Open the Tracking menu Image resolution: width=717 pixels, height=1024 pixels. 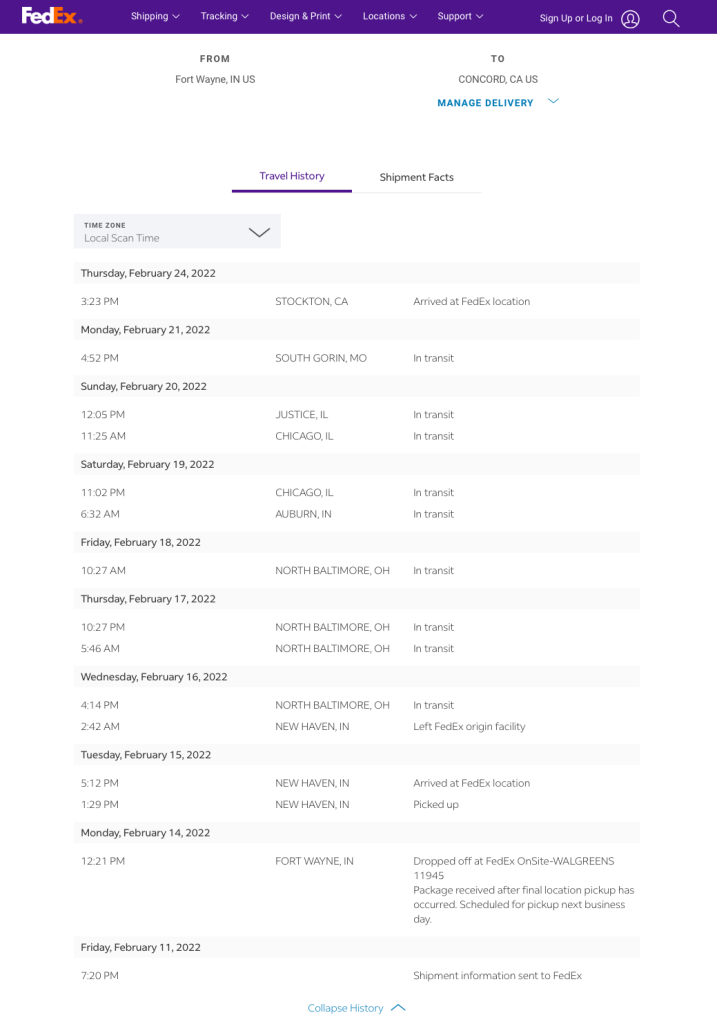click(219, 17)
